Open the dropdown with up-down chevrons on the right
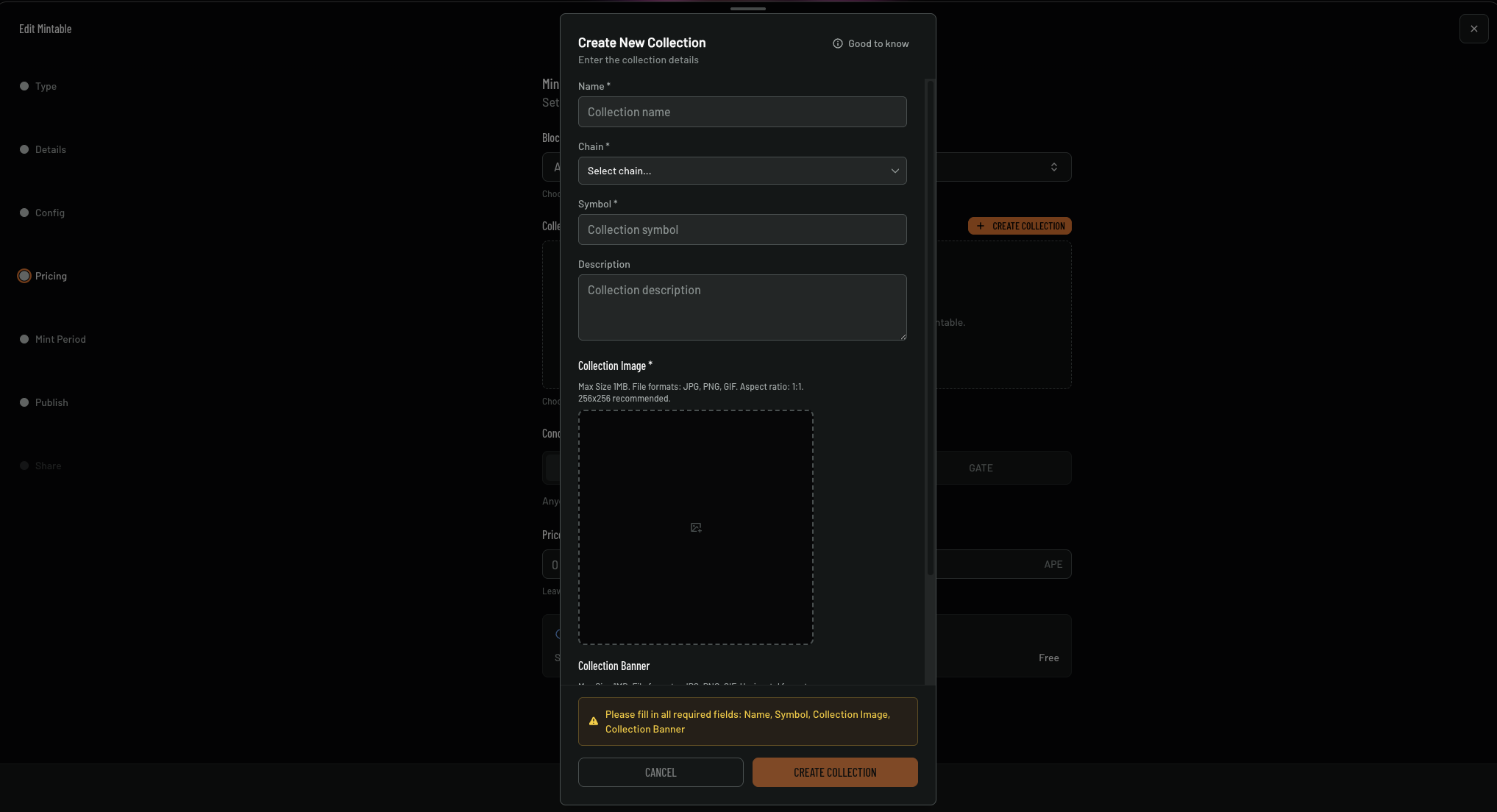Image resolution: width=1497 pixels, height=812 pixels. point(1053,167)
